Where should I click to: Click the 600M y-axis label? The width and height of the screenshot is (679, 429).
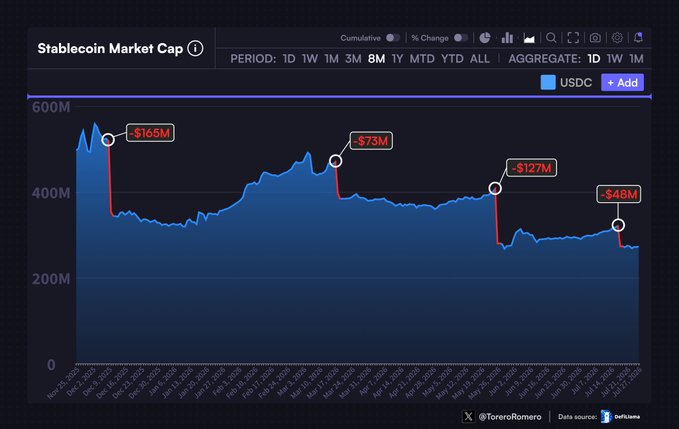[51, 107]
